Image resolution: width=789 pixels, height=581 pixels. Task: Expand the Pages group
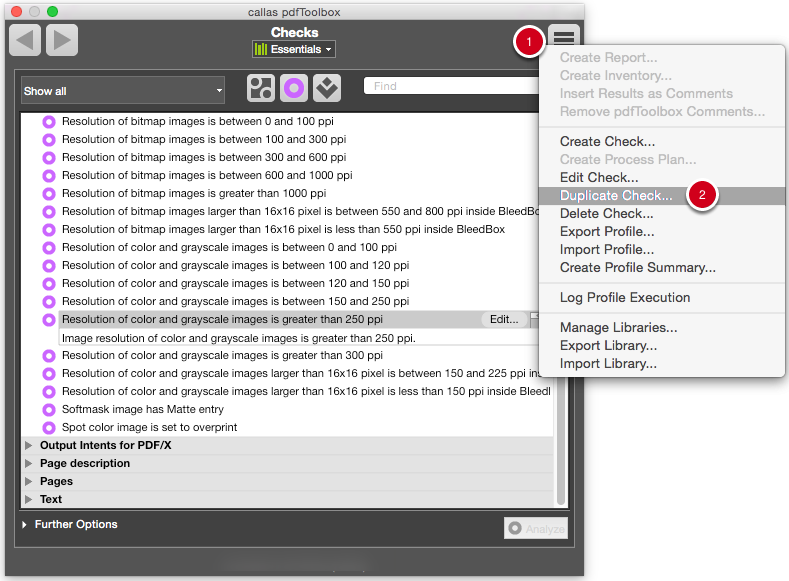tap(29, 481)
